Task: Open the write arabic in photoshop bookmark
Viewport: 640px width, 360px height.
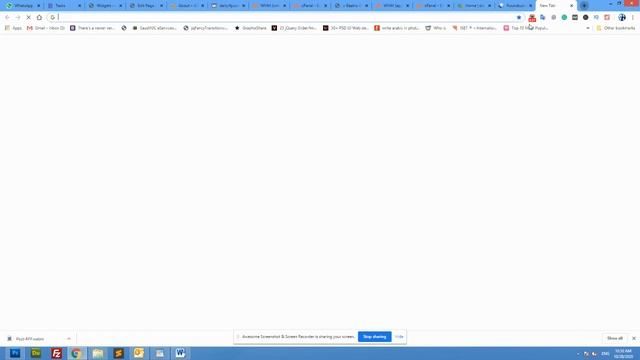Action: 397,28
